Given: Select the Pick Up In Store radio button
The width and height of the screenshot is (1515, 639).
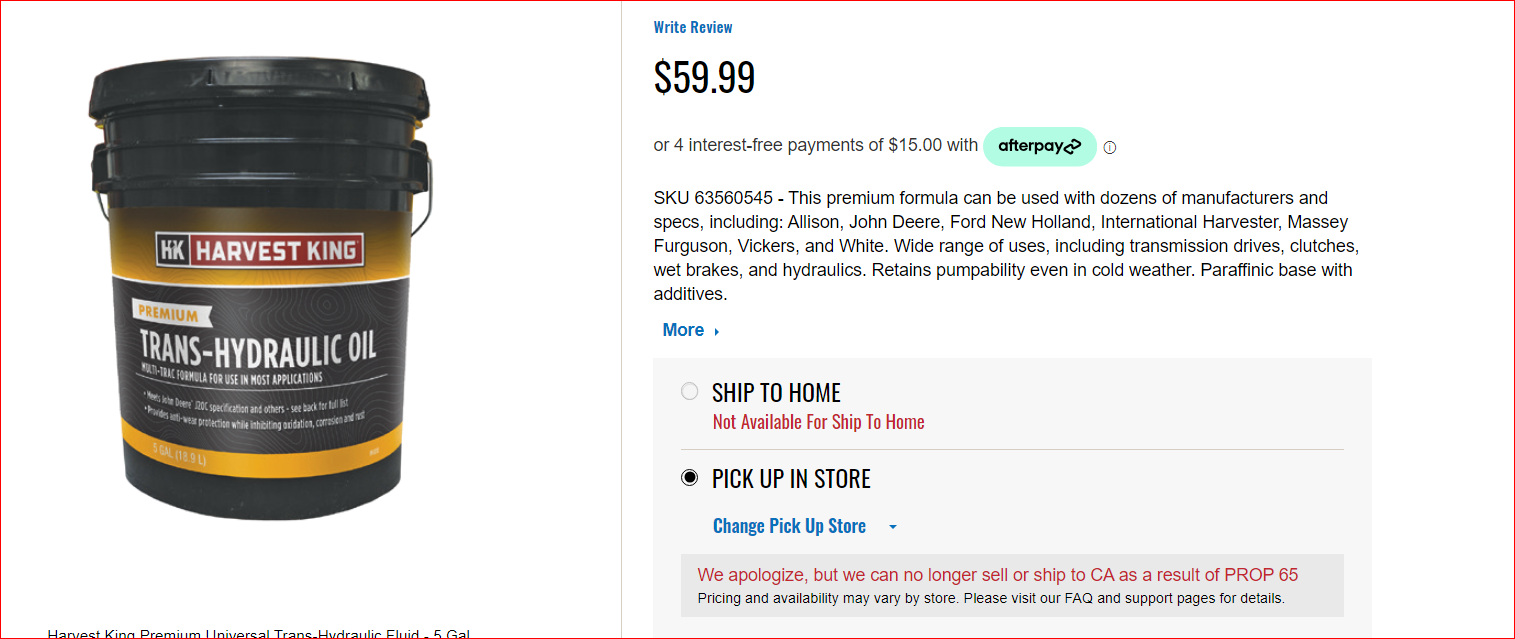Looking at the screenshot, I should 689,478.
